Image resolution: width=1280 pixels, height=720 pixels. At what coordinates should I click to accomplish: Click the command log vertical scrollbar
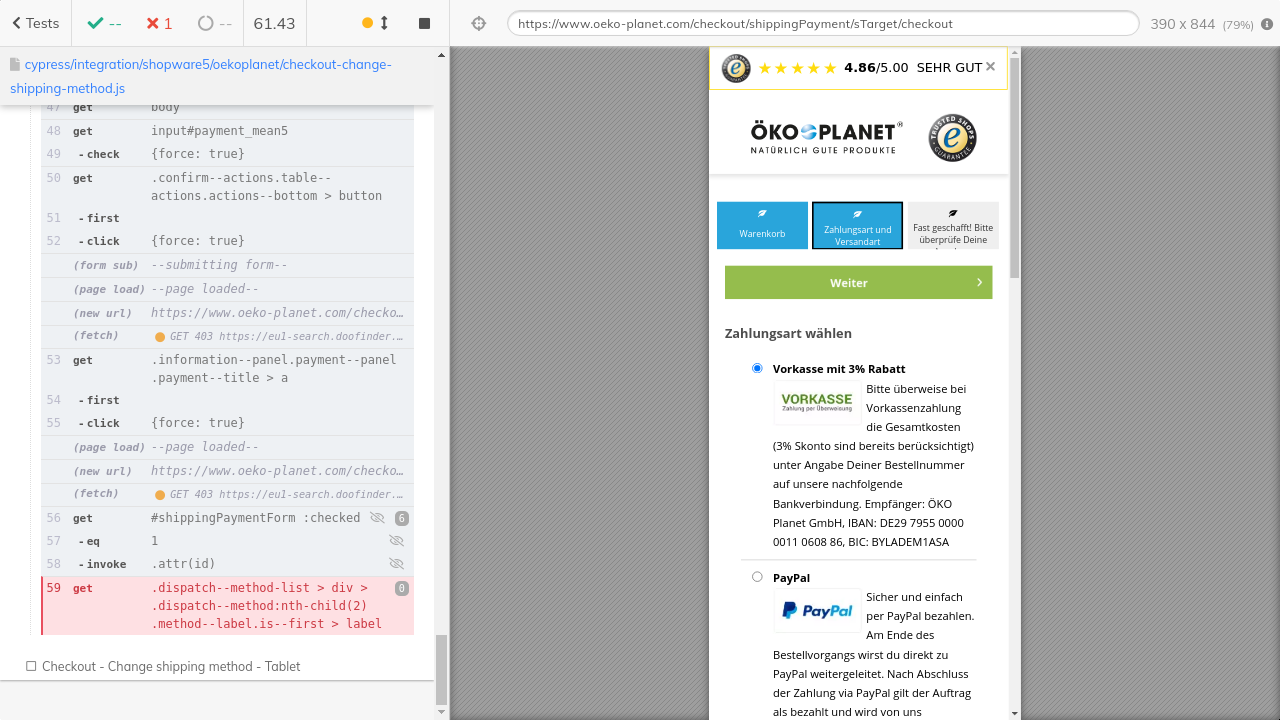tap(441, 670)
